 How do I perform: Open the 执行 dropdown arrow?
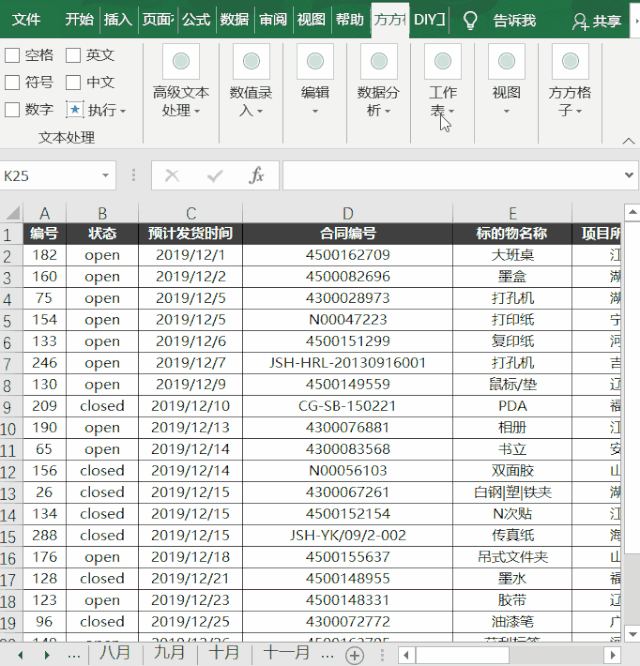(123, 111)
